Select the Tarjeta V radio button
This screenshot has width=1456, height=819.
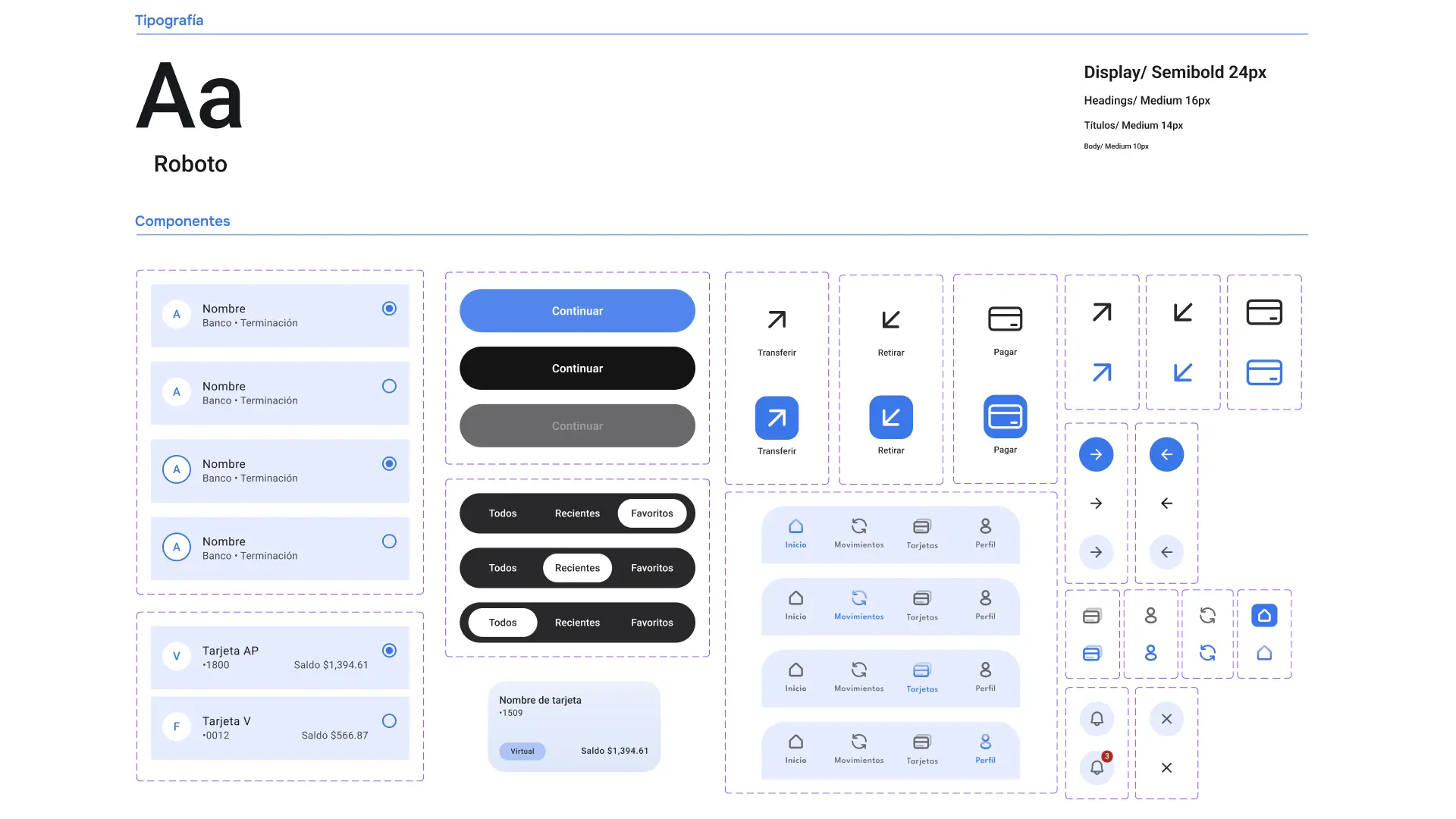389,721
